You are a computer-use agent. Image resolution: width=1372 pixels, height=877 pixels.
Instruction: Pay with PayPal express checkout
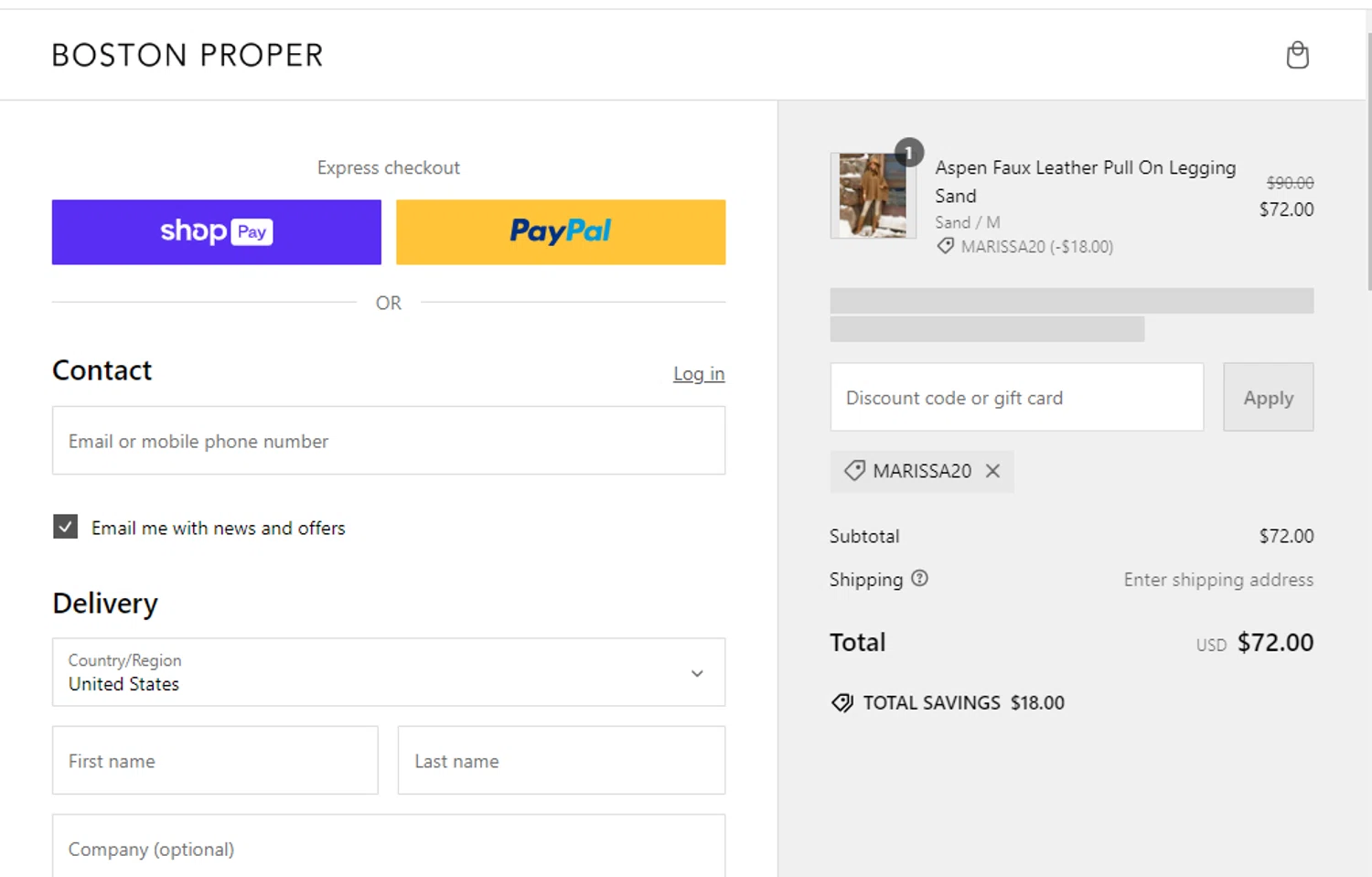point(561,232)
